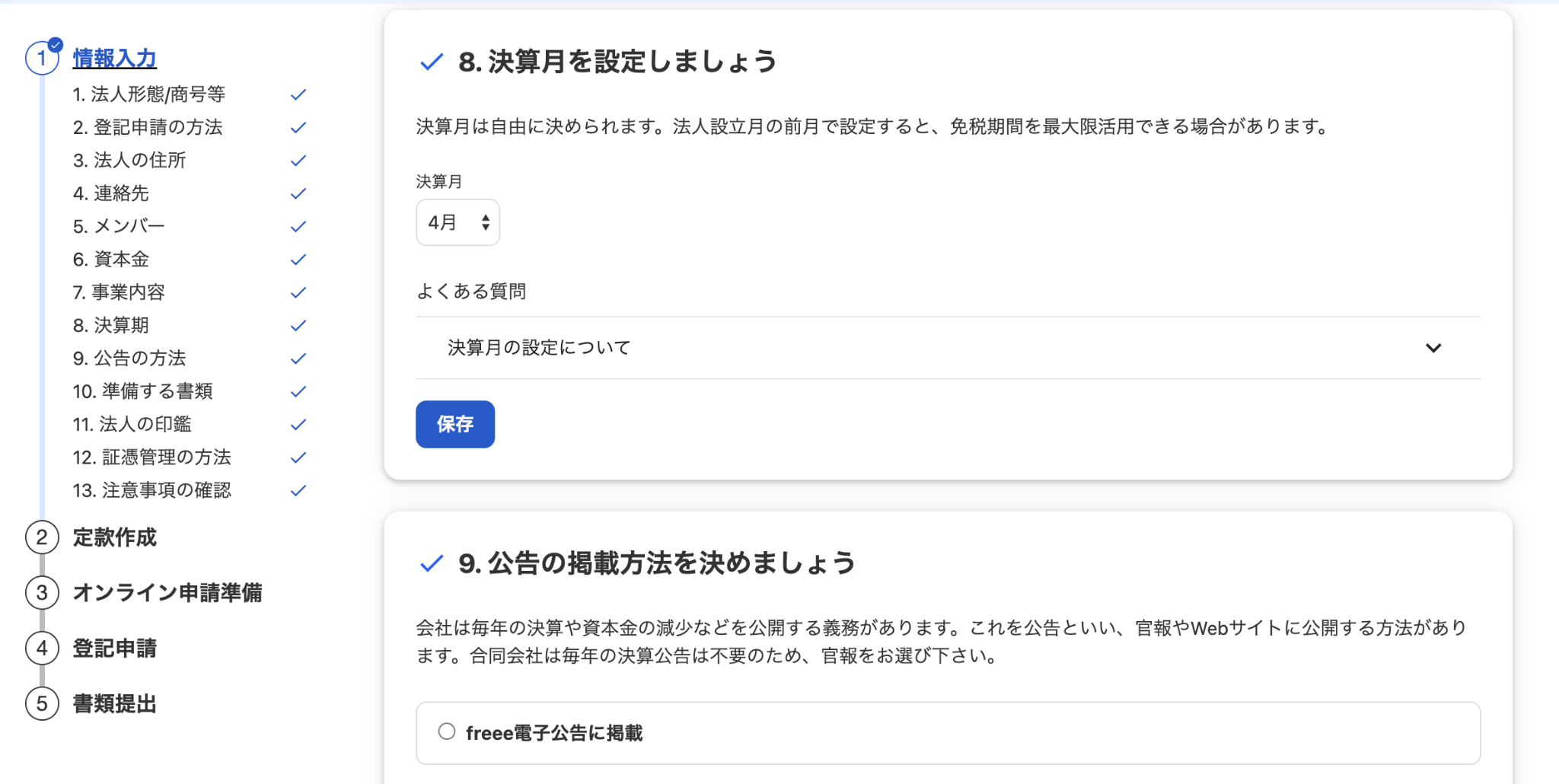Go to 10. 準備する書類 in sidebar

[143, 391]
